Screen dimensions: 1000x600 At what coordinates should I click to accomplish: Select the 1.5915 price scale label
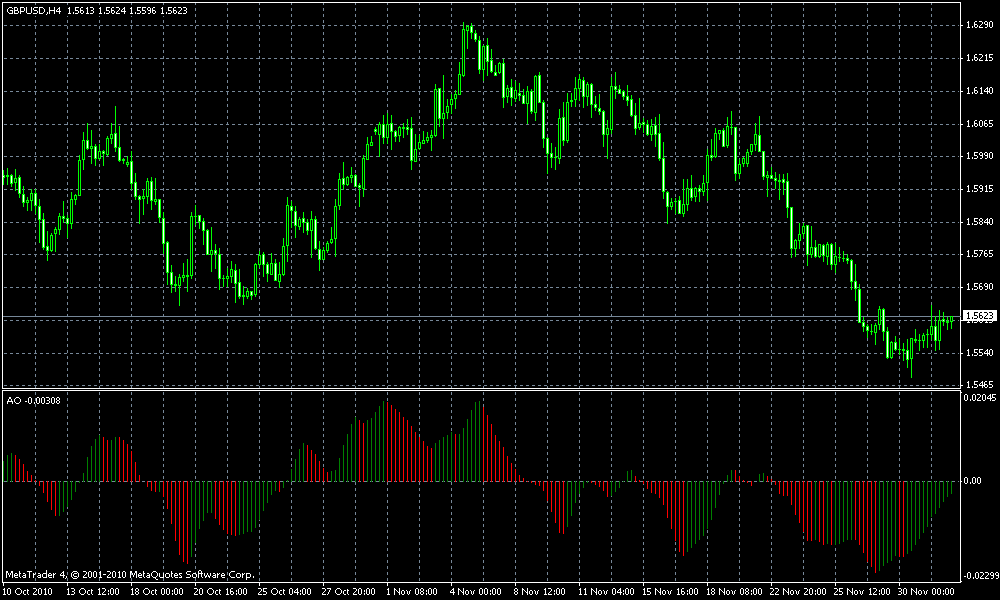click(x=980, y=189)
